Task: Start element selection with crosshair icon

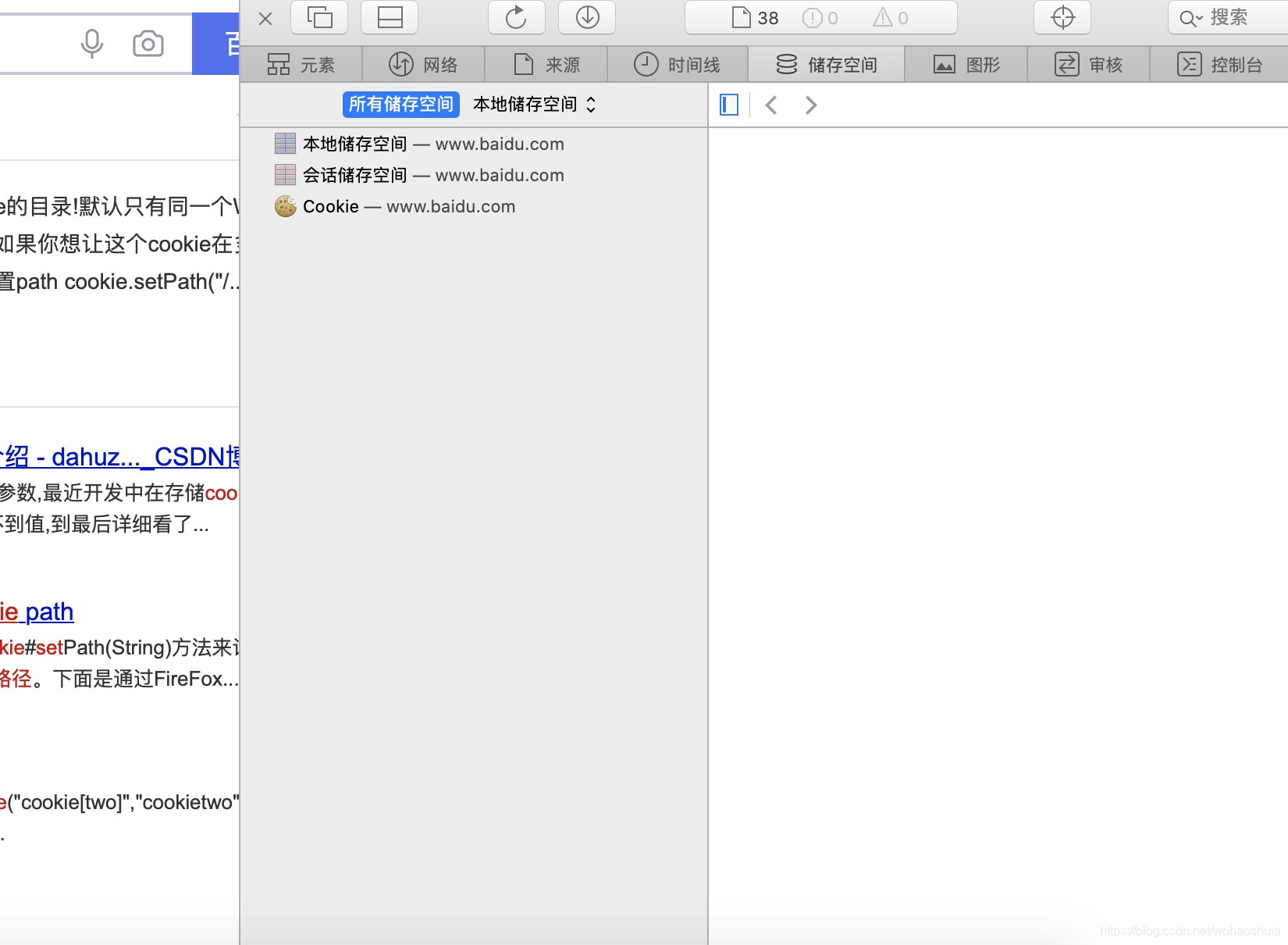Action: pyautogui.click(x=1062, y=17)
